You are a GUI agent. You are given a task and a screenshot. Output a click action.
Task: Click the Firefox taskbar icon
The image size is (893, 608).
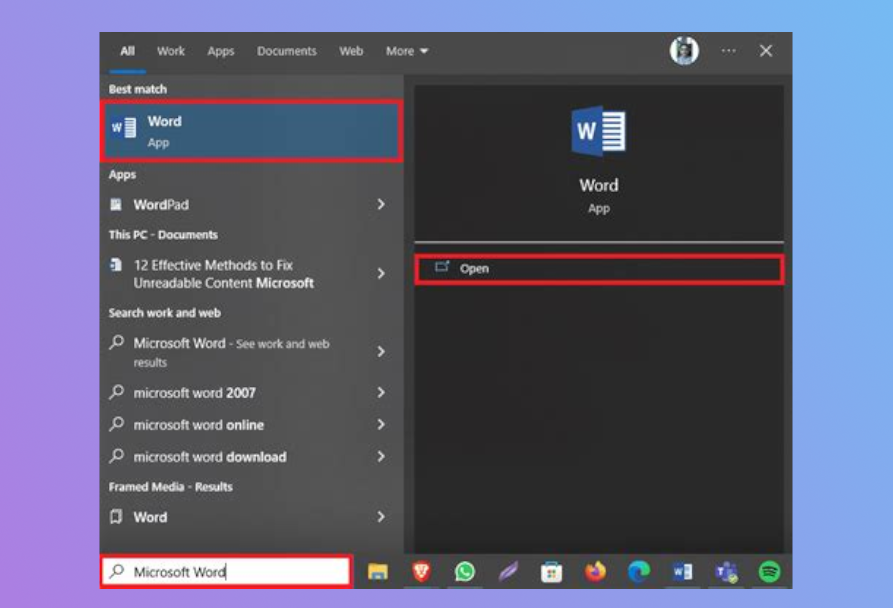[596, 571]
